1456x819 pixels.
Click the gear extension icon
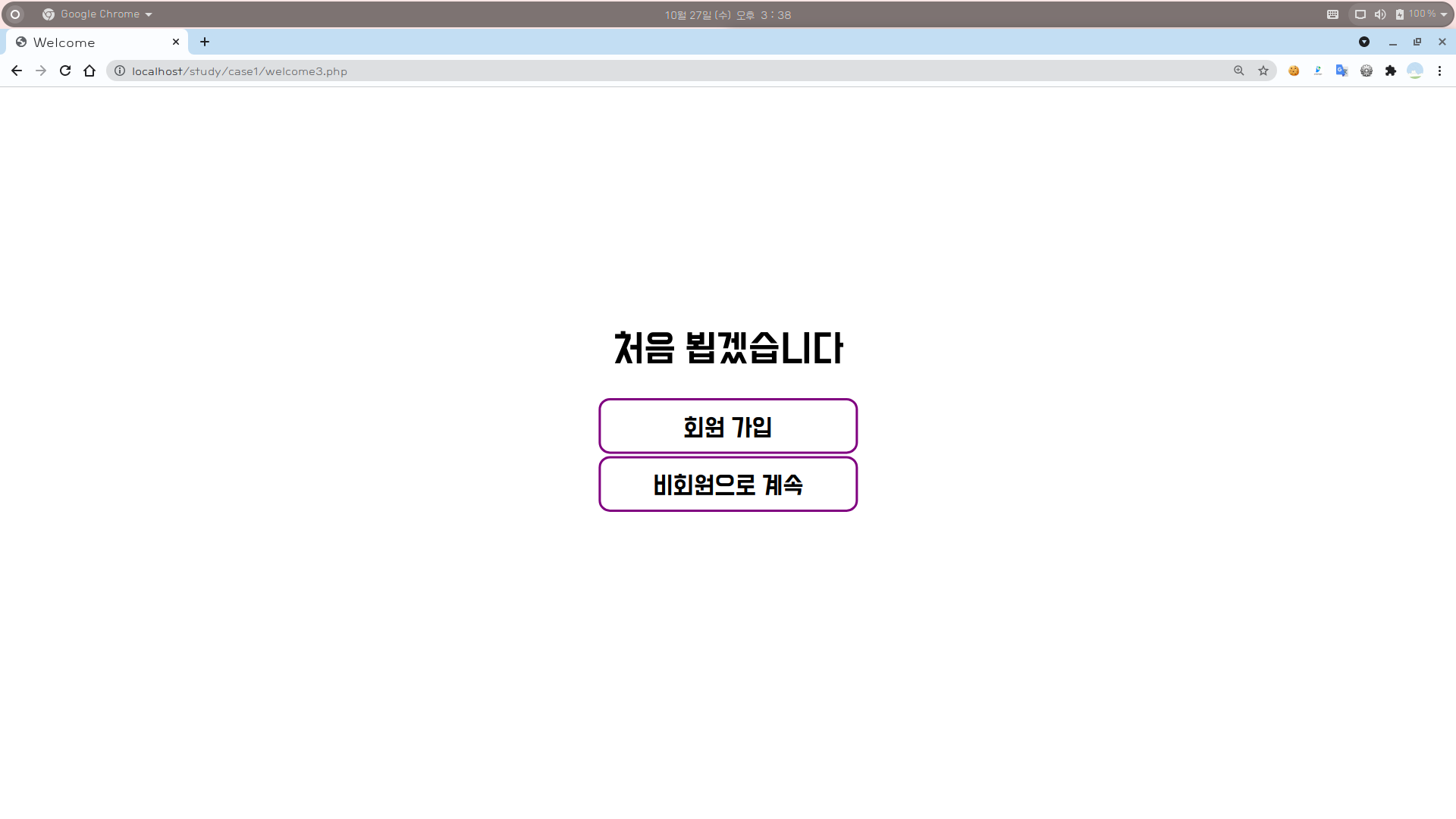click(1366, 71)
